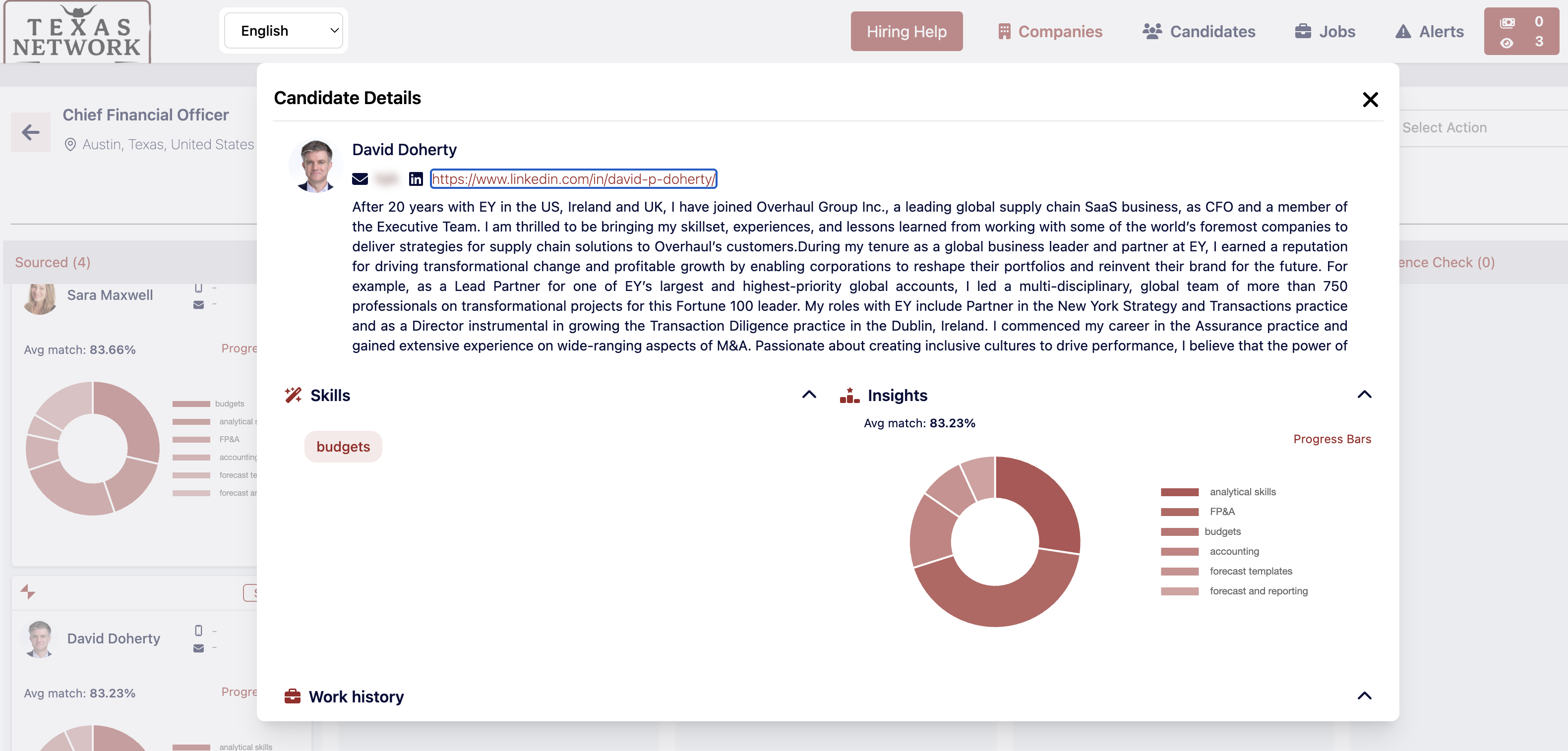Viewport: 1568px width, 751px height.
Task: Click the phone icon on Sara Maxwell's card
Action: [198, 288]
